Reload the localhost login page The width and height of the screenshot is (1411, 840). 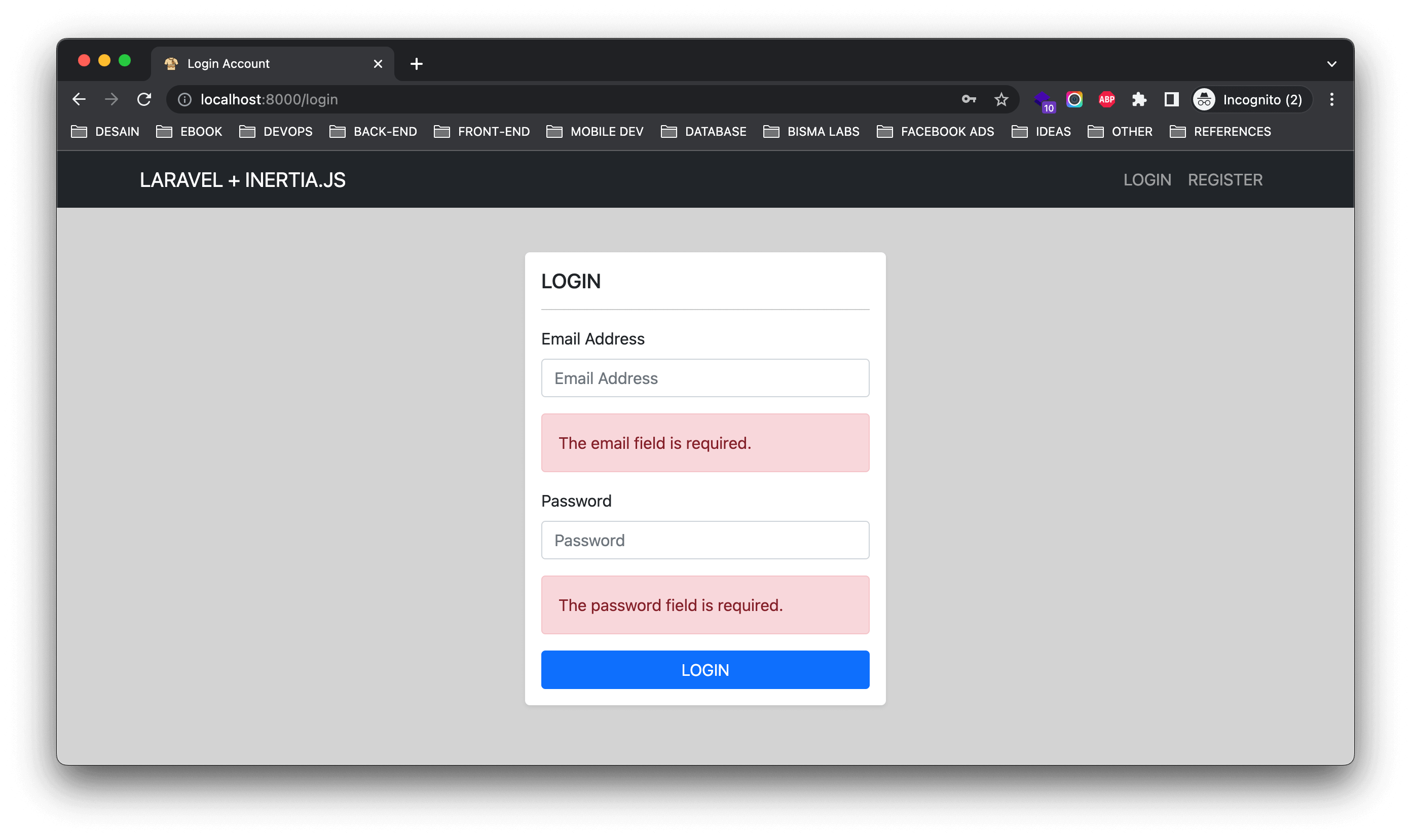click(144, 100)
